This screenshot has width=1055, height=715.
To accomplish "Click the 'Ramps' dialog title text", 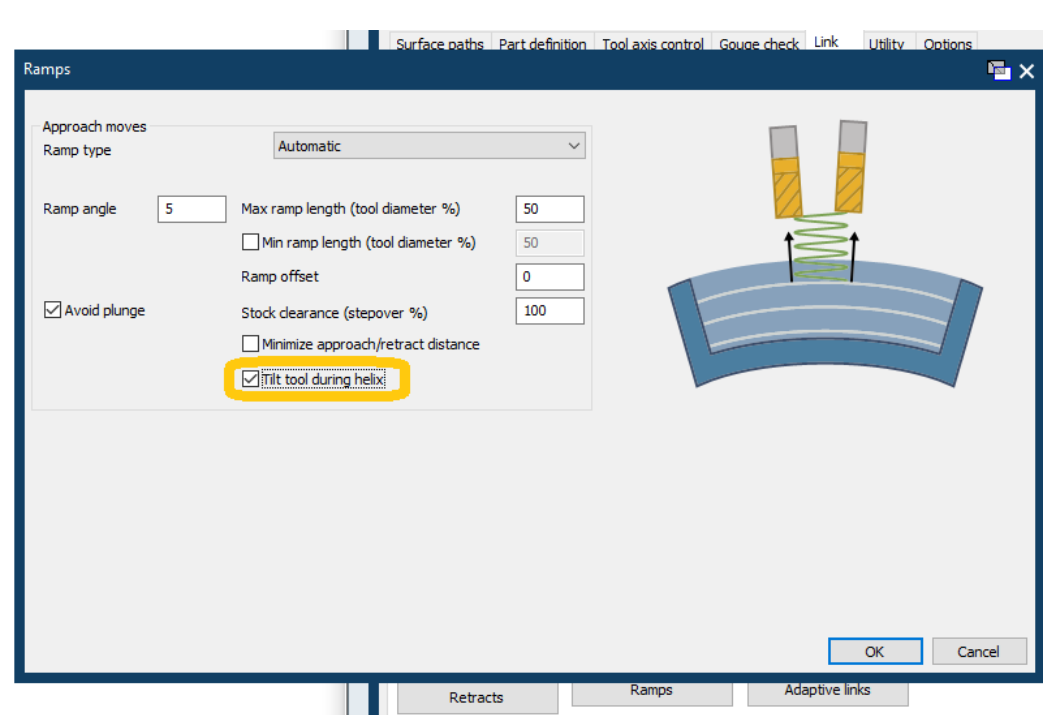I will point(47,69).
